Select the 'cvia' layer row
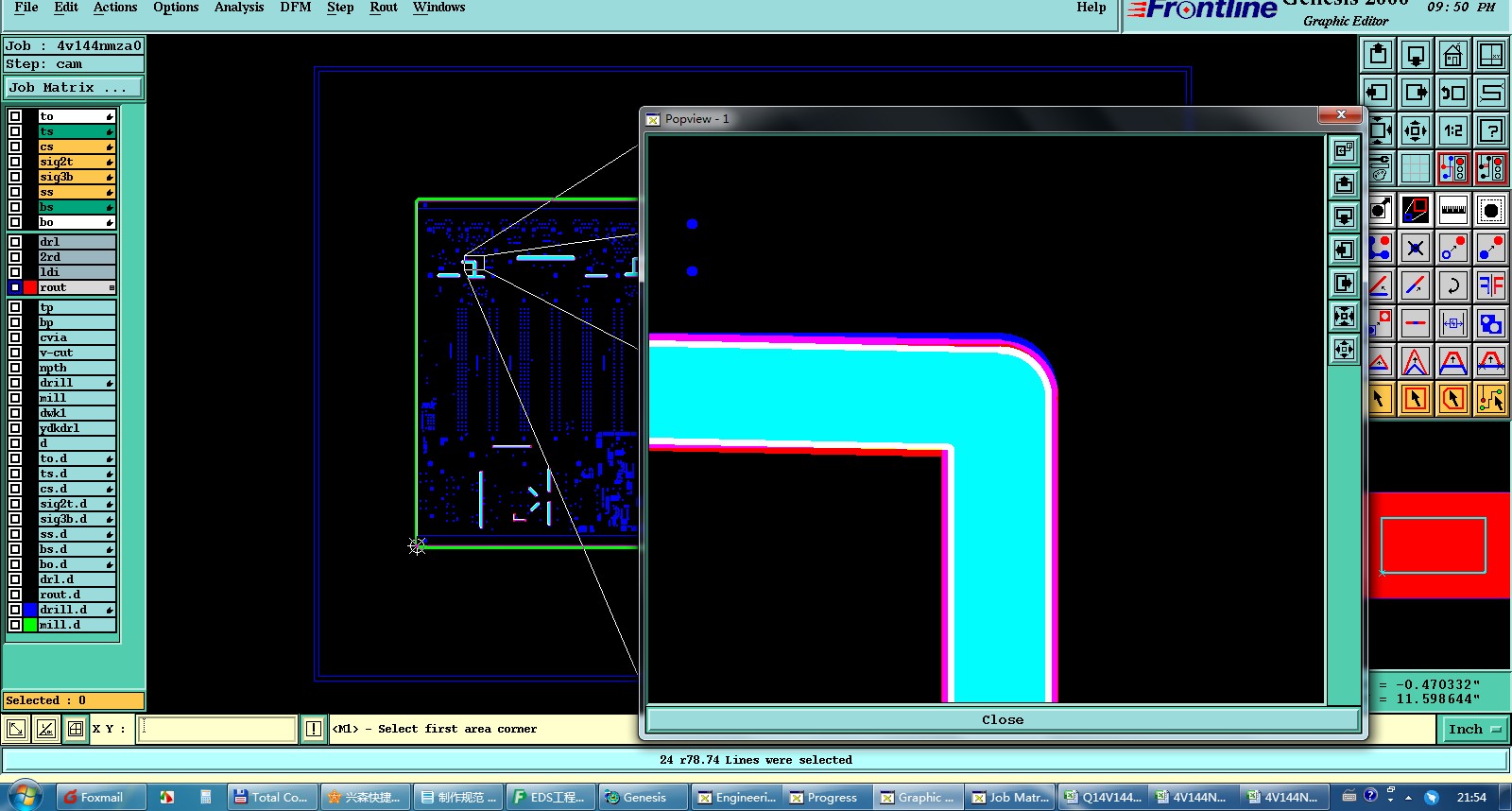The height and width of the screenshot is (811, 1512). point(77,337)
